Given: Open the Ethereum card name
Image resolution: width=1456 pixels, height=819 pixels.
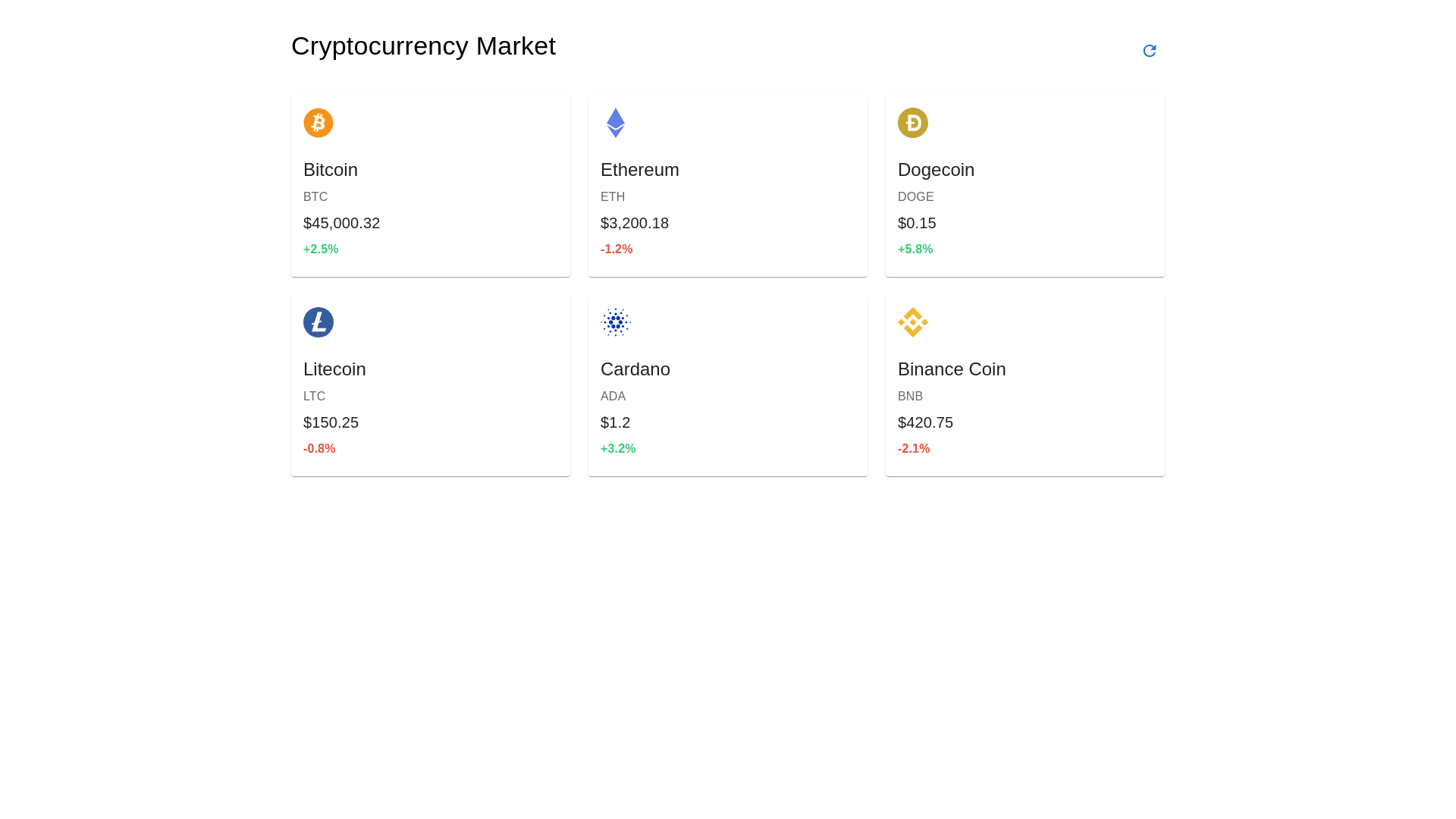Looking at the screenshot, I should pos(639,170).
